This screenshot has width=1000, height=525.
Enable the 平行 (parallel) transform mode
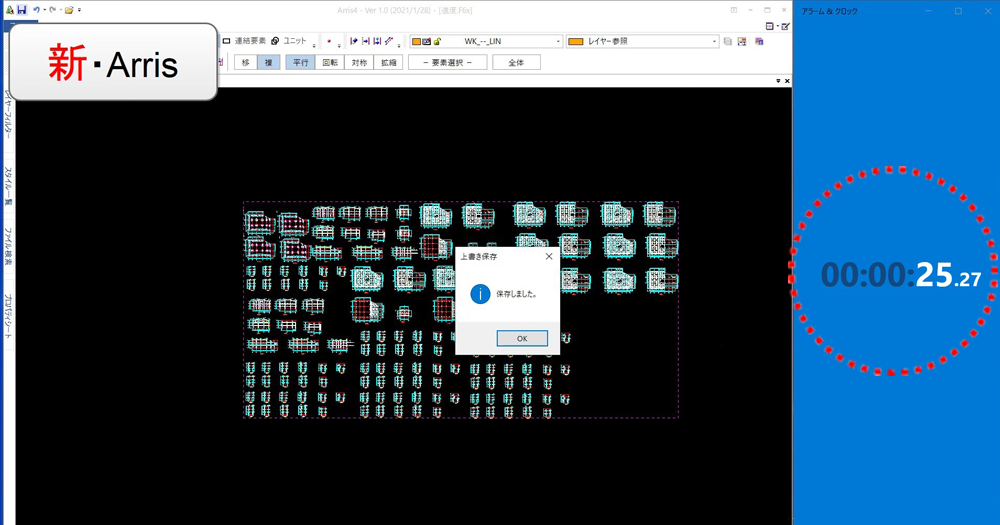300,62
